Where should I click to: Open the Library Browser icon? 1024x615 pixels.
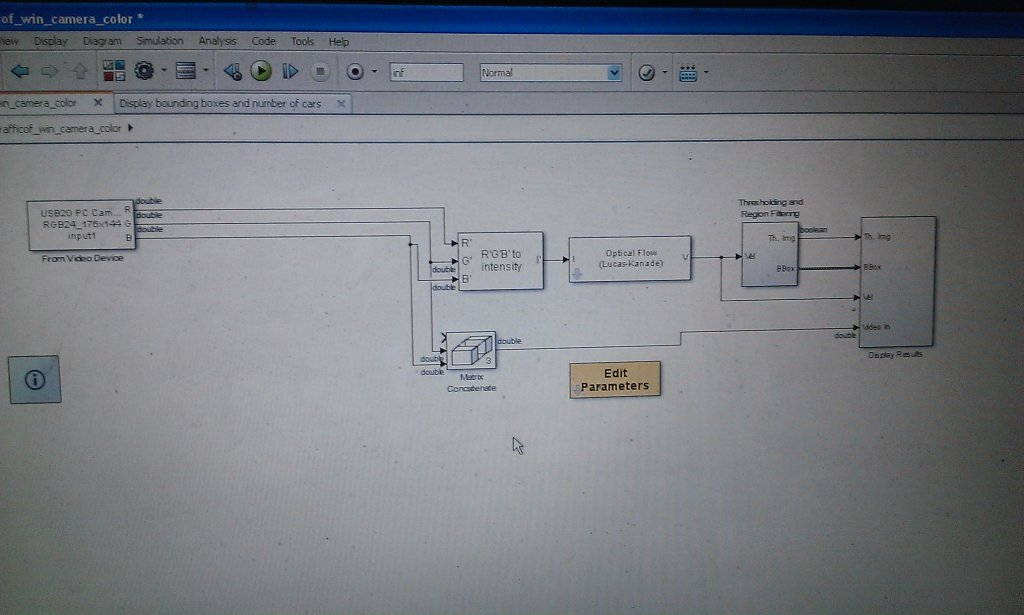pos(114,72)
